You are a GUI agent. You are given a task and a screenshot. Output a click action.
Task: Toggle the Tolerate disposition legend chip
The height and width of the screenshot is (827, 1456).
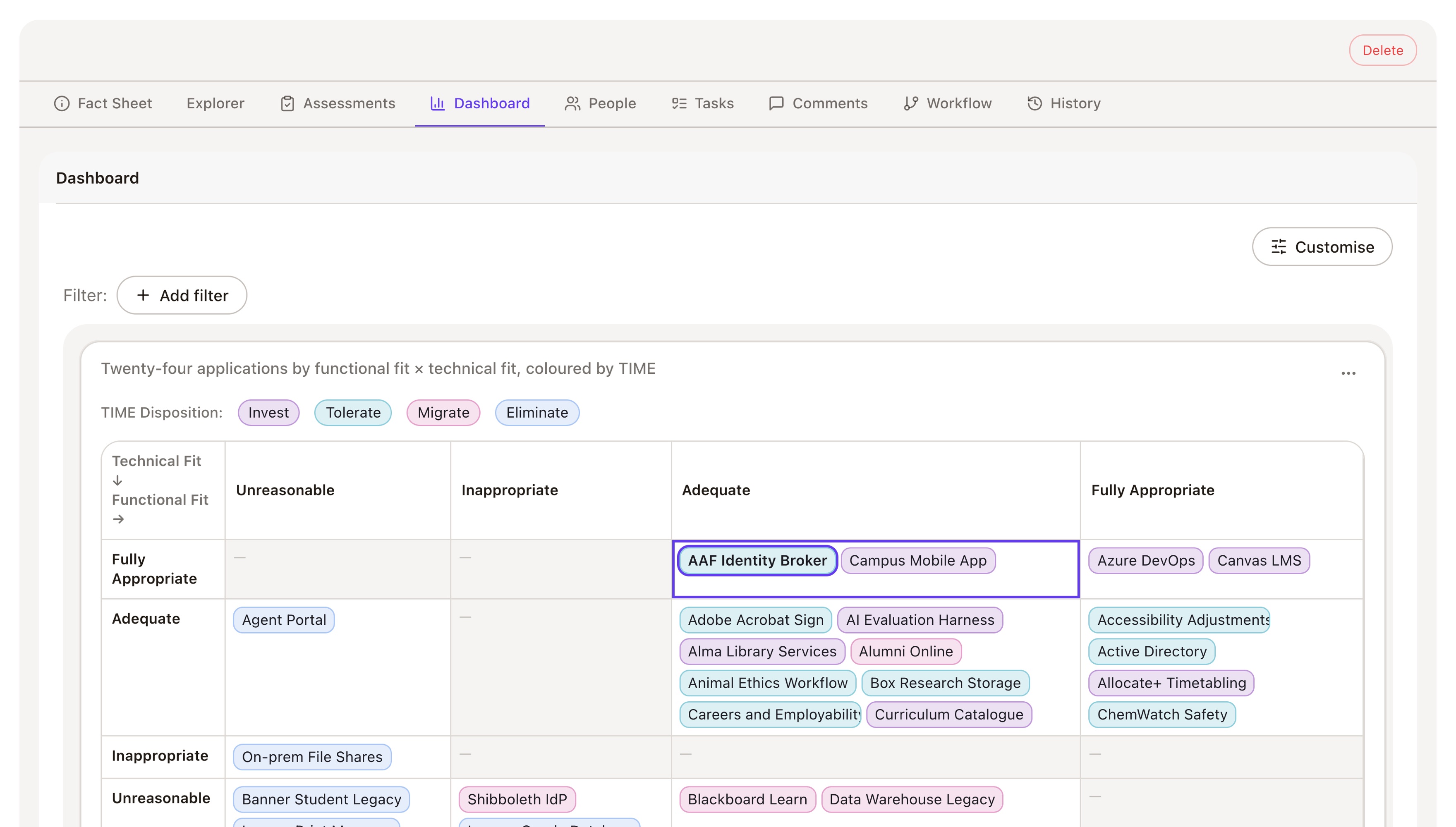pos(353,412)
